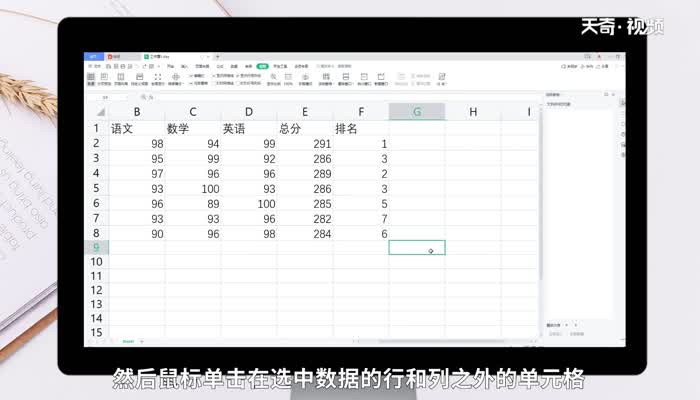Activate Full Screen display icon

(158, 77)
